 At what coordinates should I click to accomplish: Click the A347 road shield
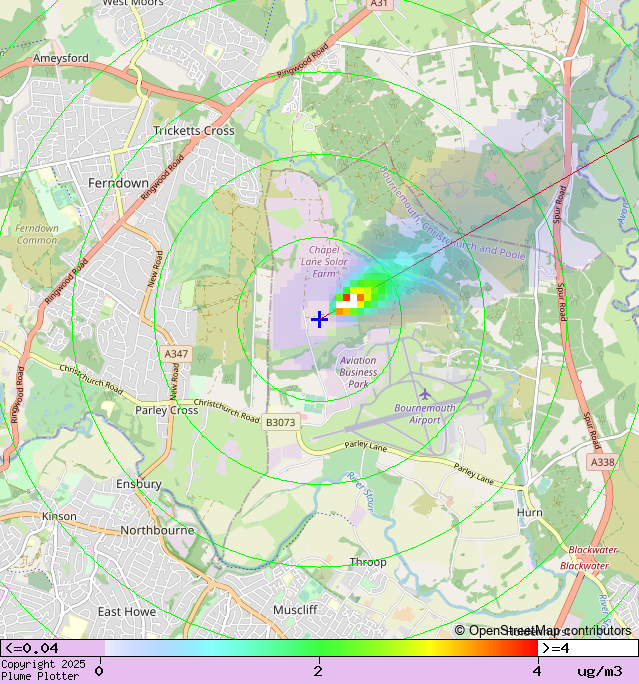176,354
